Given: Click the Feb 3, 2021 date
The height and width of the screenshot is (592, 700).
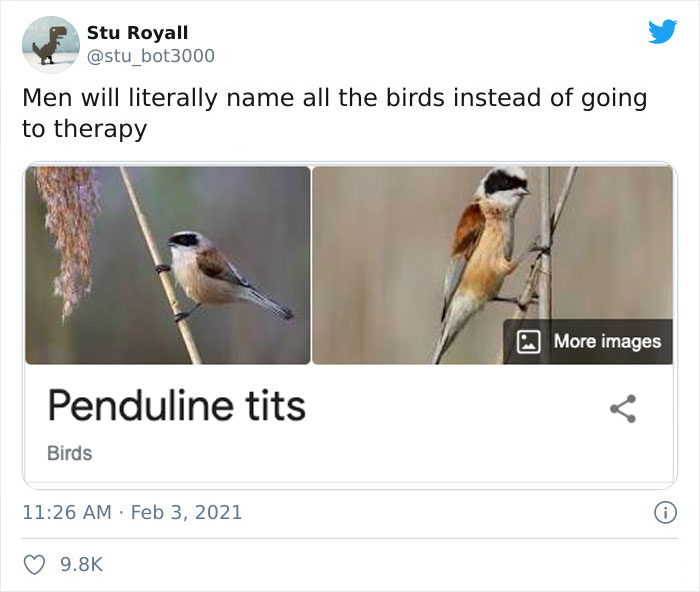Looking at the screenshot, I should [x=186, y=512].
